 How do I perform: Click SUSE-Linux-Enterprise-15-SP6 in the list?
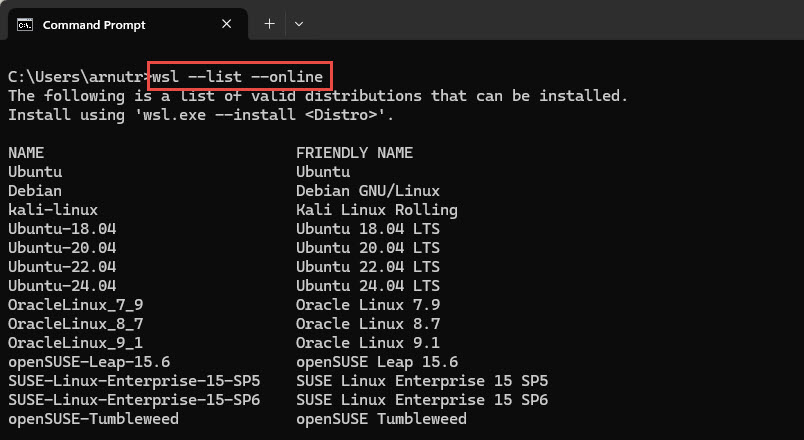[x=134, y=399]
